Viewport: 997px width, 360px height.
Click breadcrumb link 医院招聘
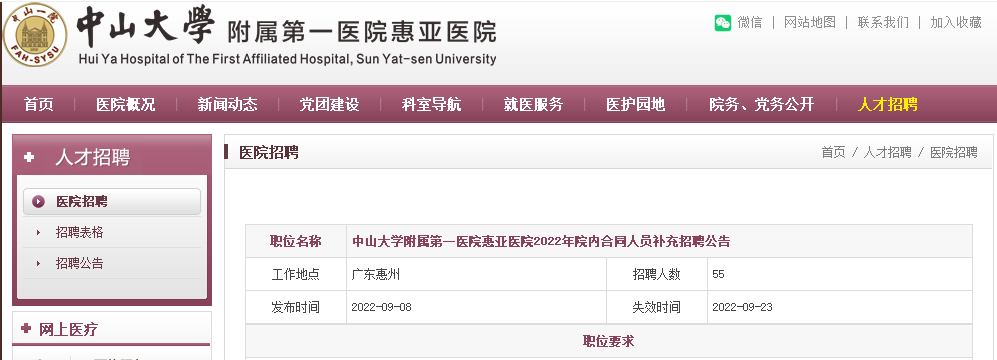954,153
